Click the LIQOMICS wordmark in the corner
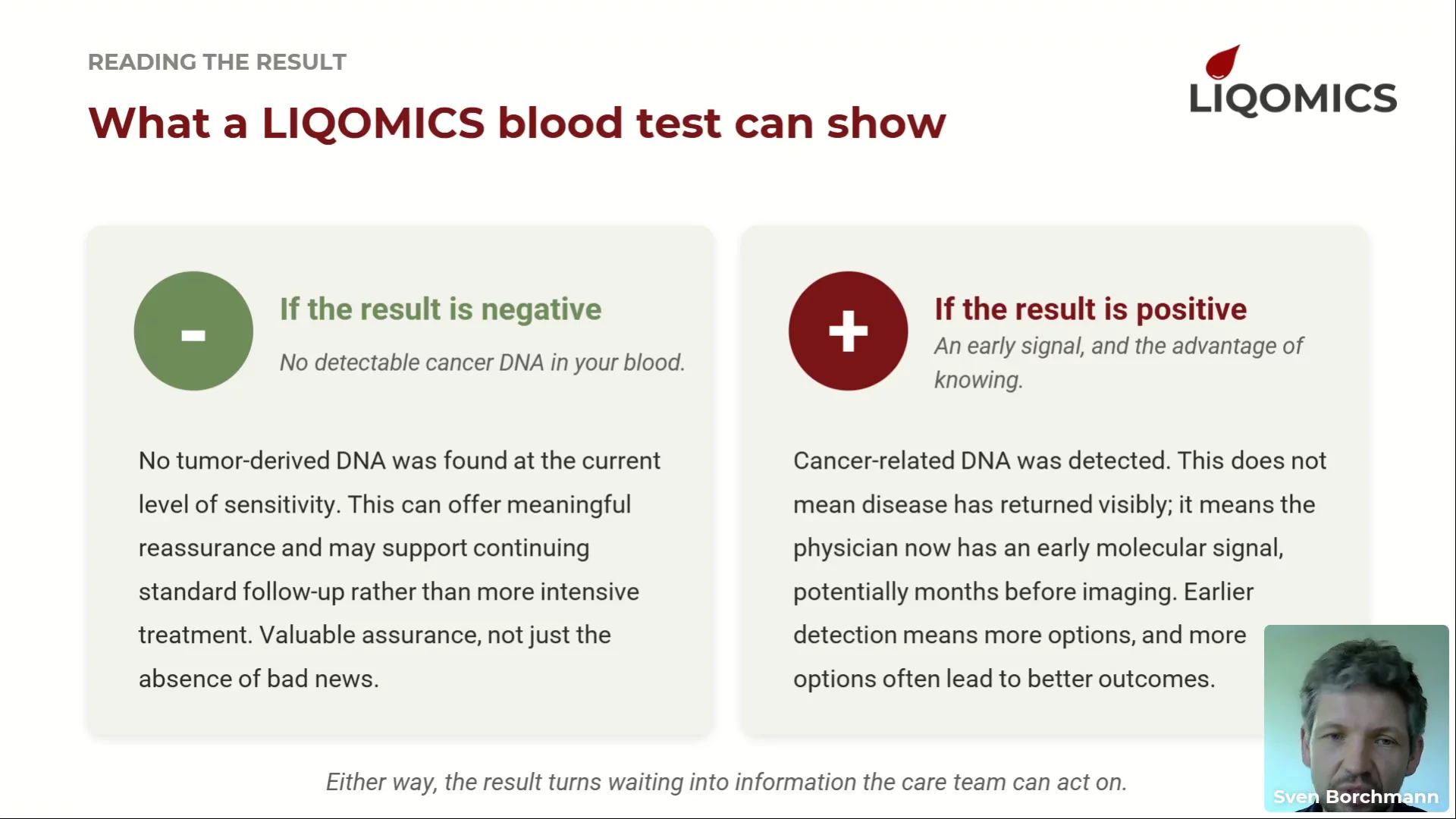Image resolution: width=1456 pixels, height=819 pixels. 1293,99
